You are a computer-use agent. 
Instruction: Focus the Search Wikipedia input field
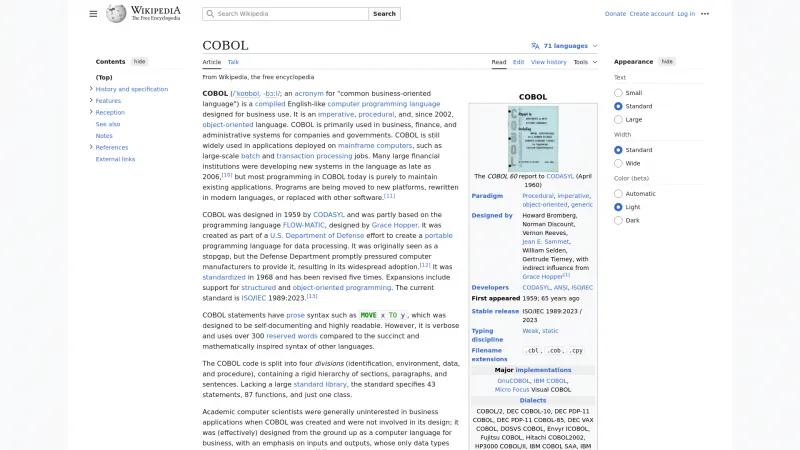tap(285, 14)
